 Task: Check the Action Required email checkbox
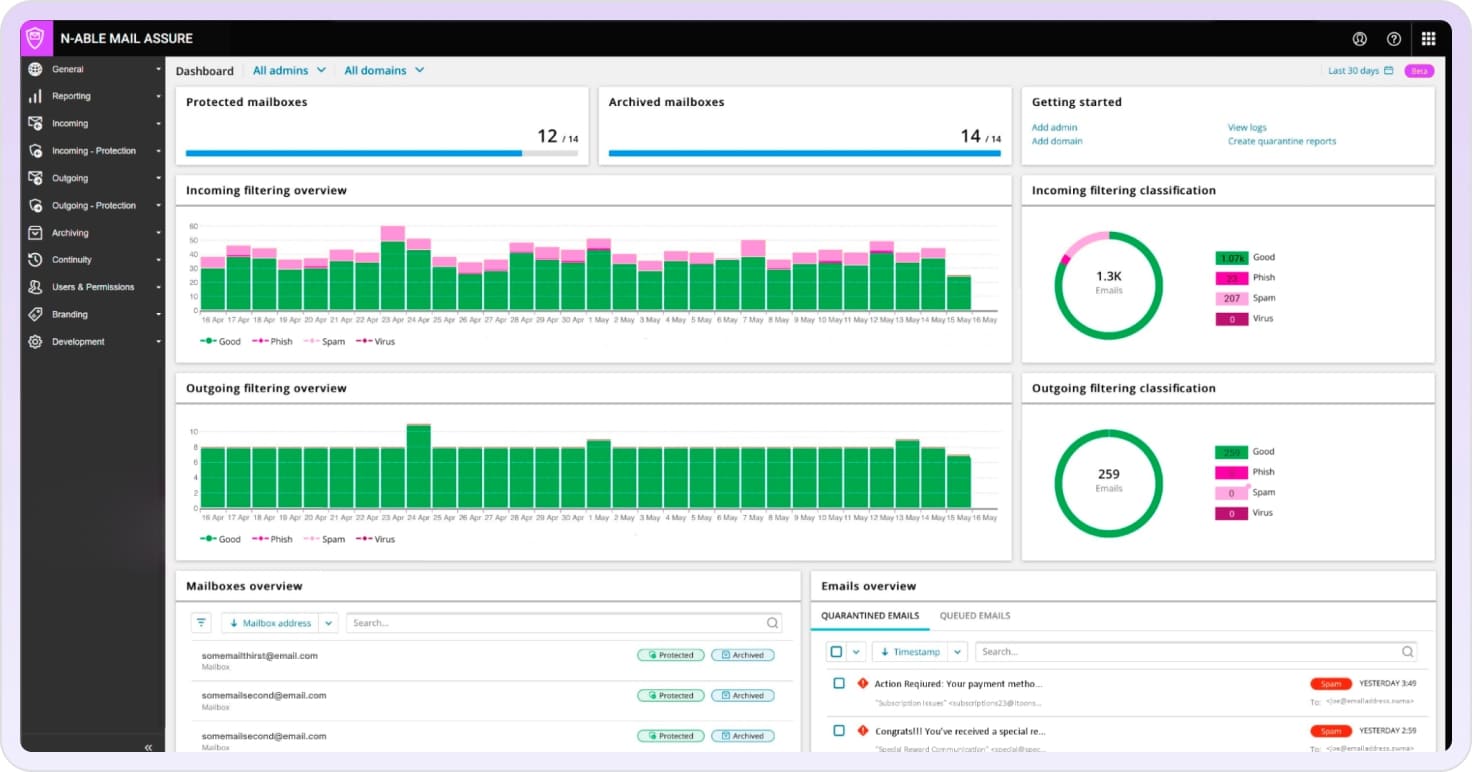click(x=839, y=683)
